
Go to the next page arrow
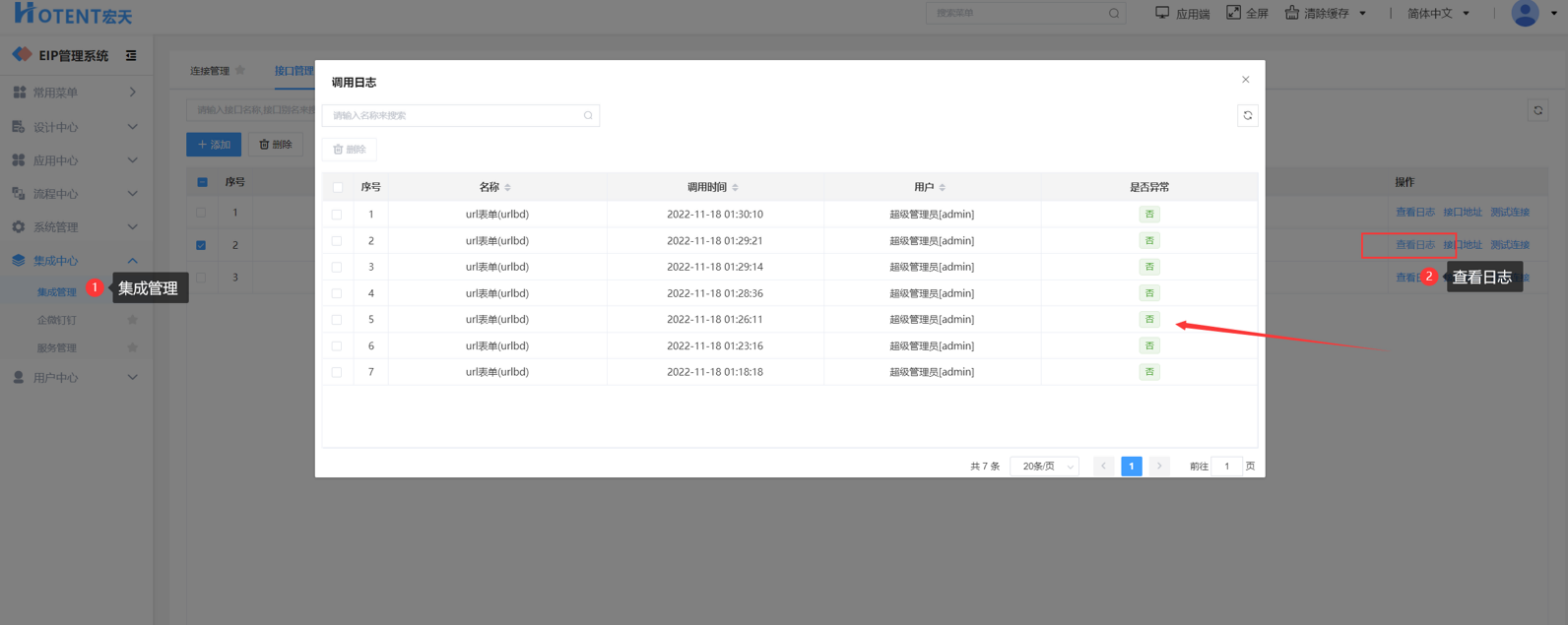pos(1159,467)
